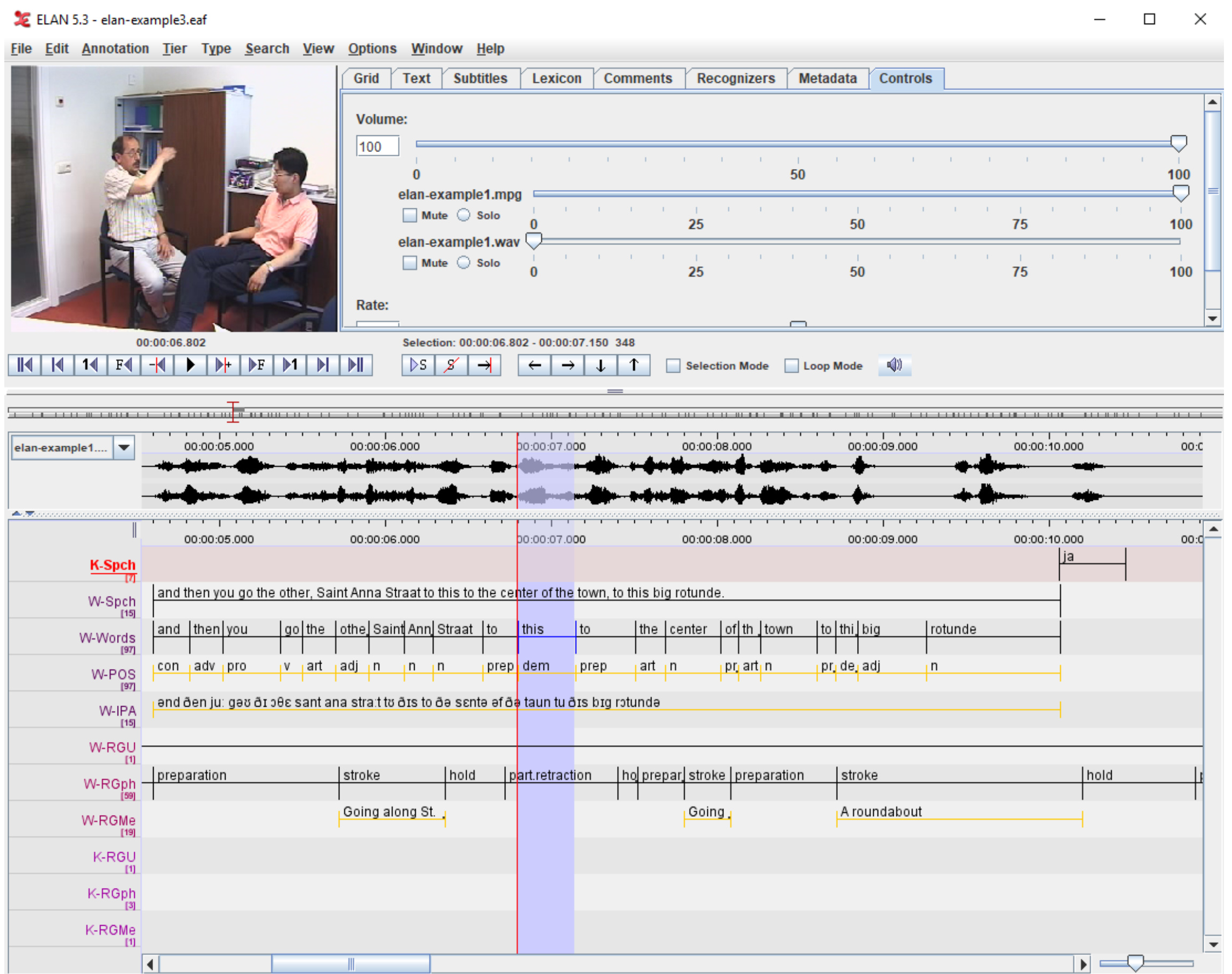Click horizontal scrollbar left arrow

(x=150, y=964)
